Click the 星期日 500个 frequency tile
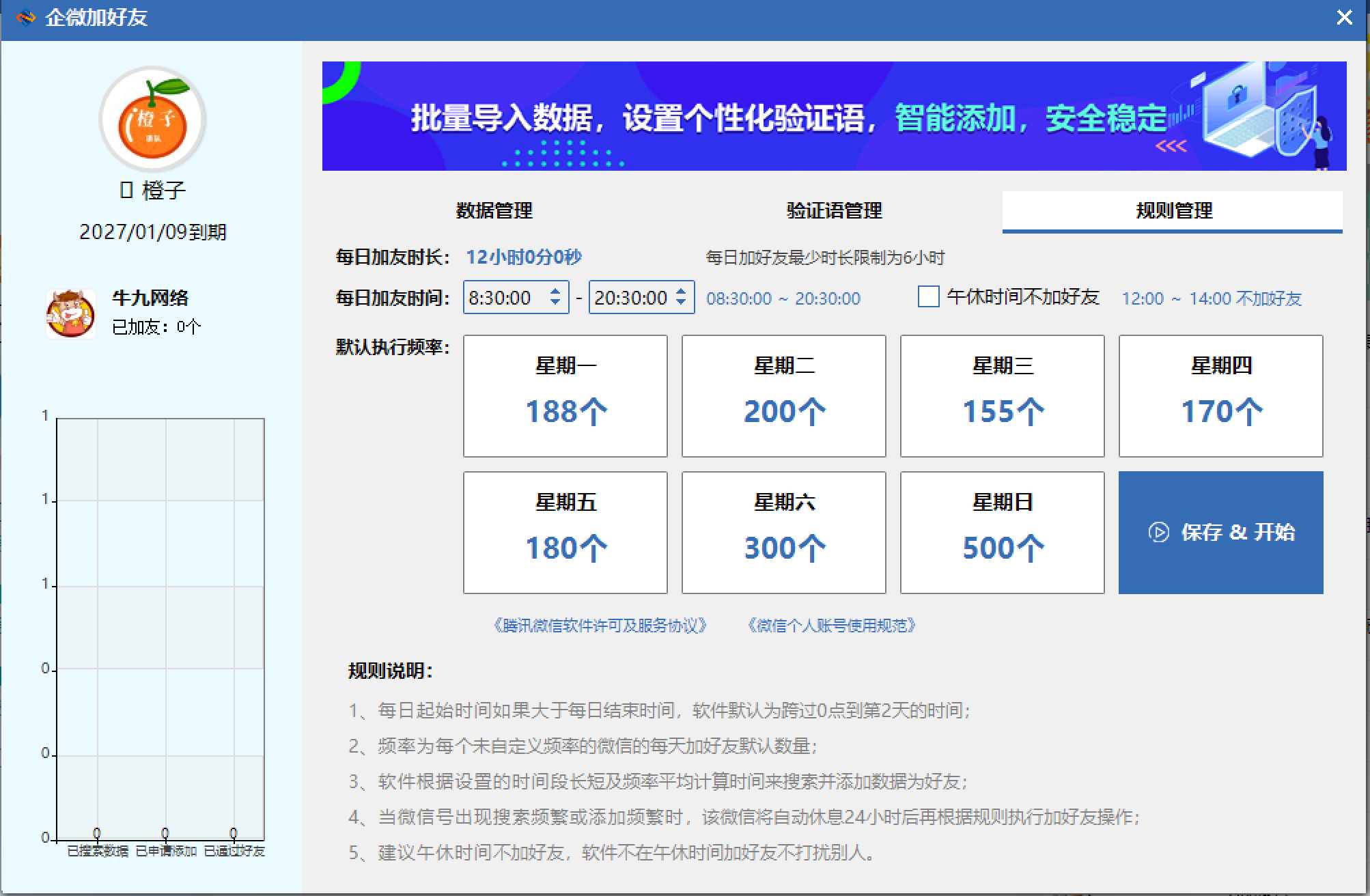The image size is (1370, 896). [1002, 533]
